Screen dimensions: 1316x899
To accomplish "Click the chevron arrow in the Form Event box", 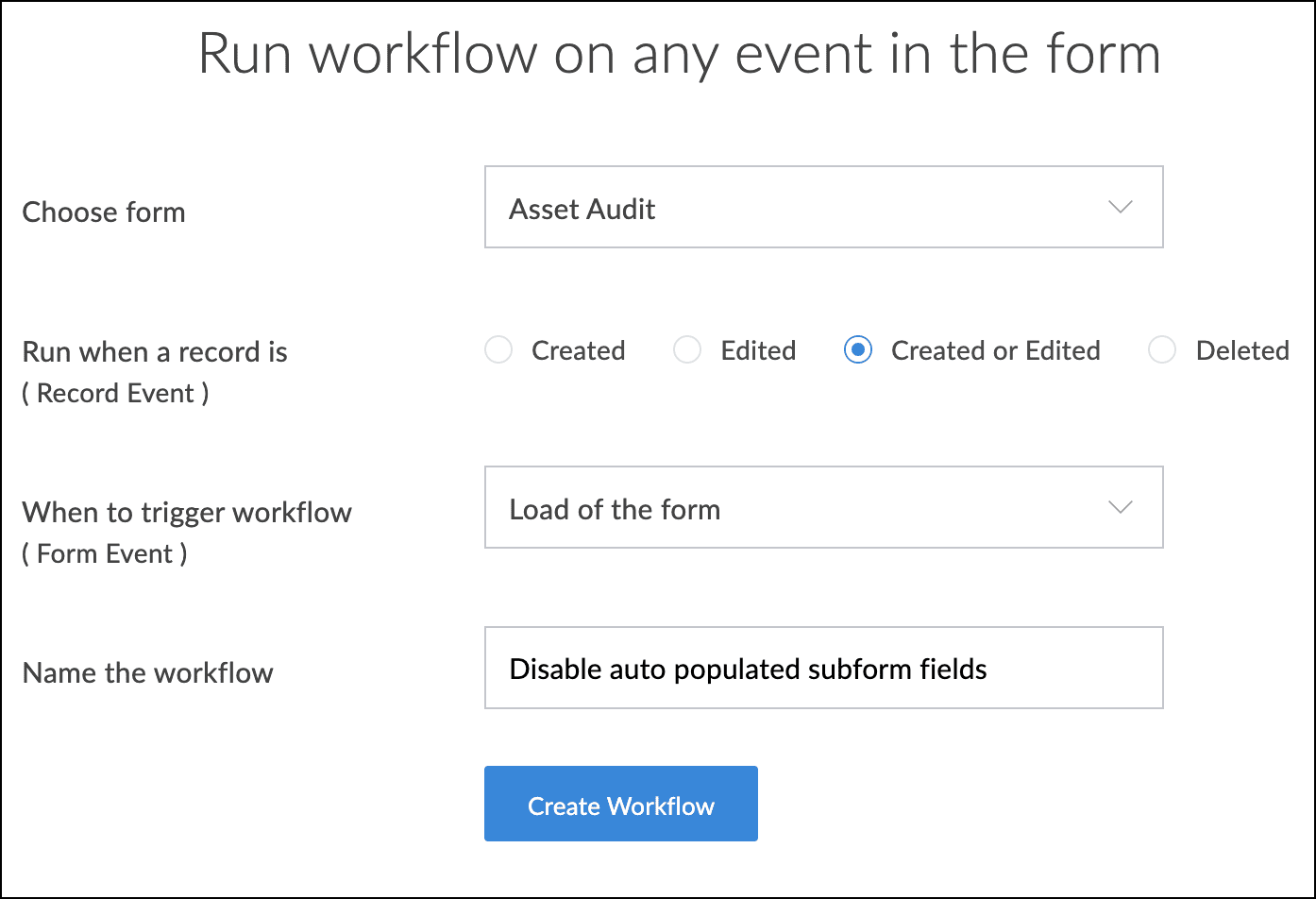I will pyautogui.click(x=1120, y=508).
